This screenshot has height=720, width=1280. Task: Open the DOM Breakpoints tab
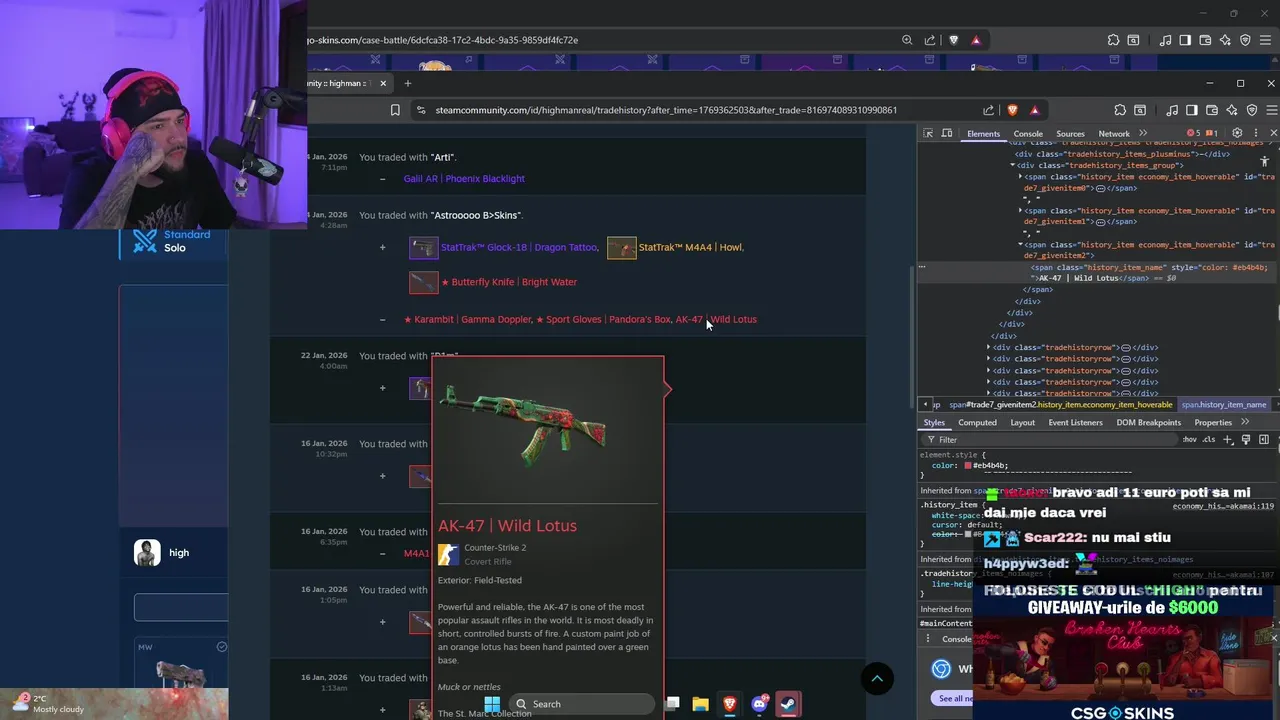pyautogui.click(x=1148, y=422)
